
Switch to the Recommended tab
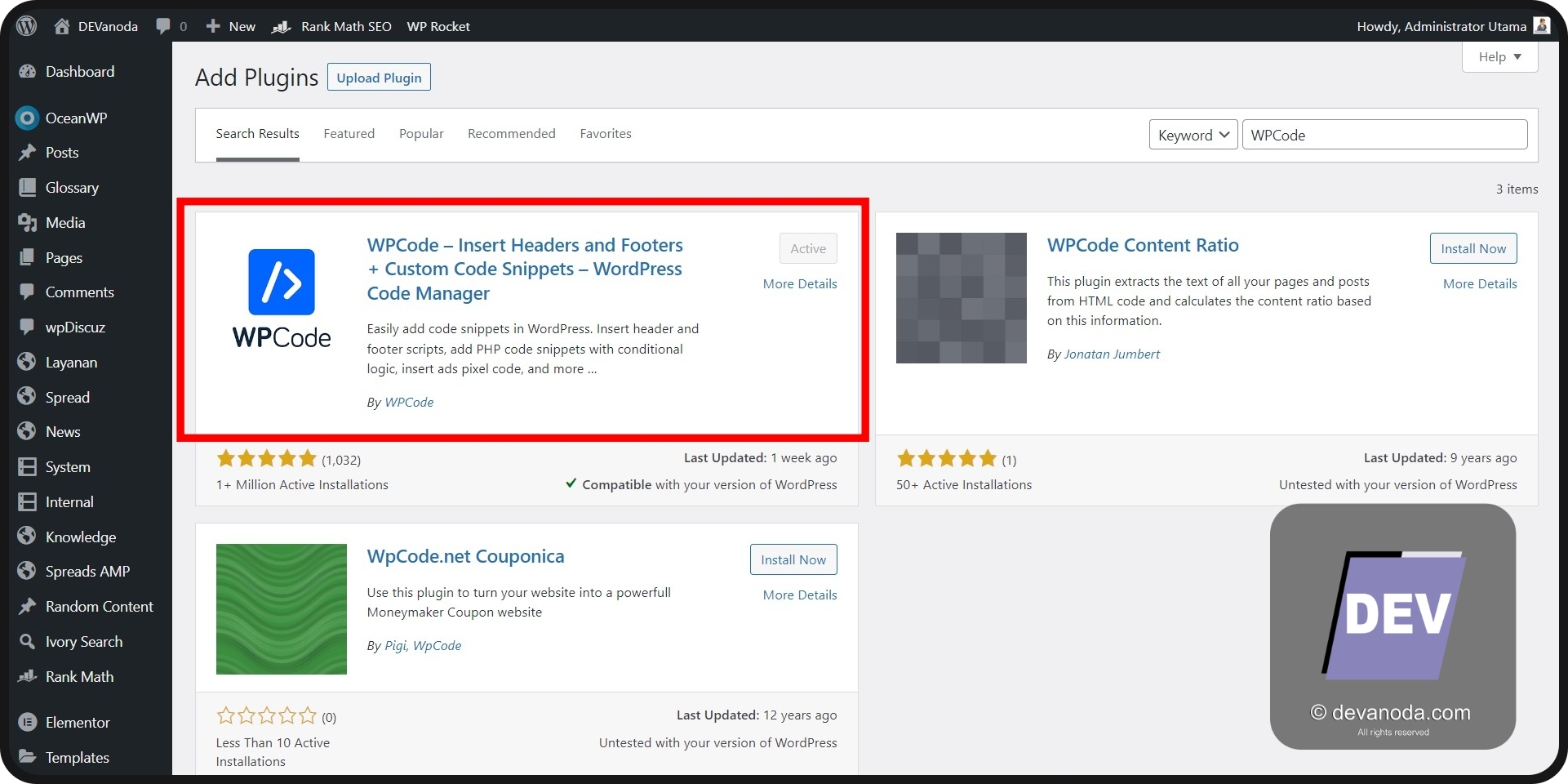pyautogui.click(x=511, y=134)
